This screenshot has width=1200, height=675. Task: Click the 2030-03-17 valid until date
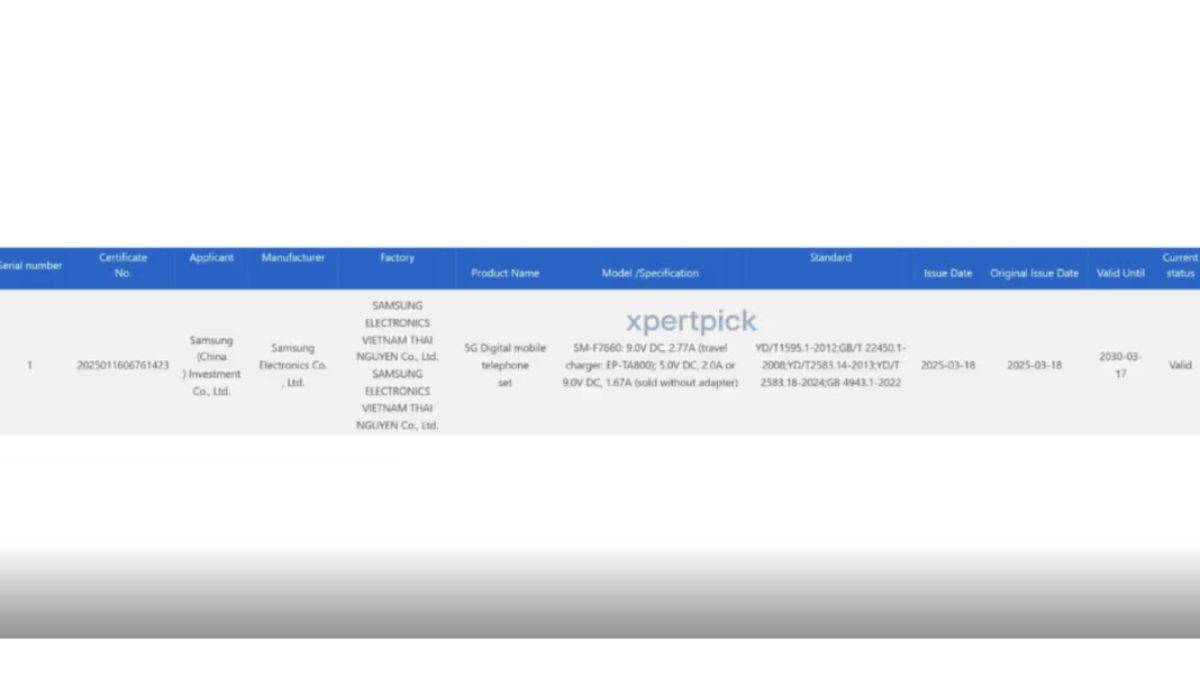tap(1120, 365)
